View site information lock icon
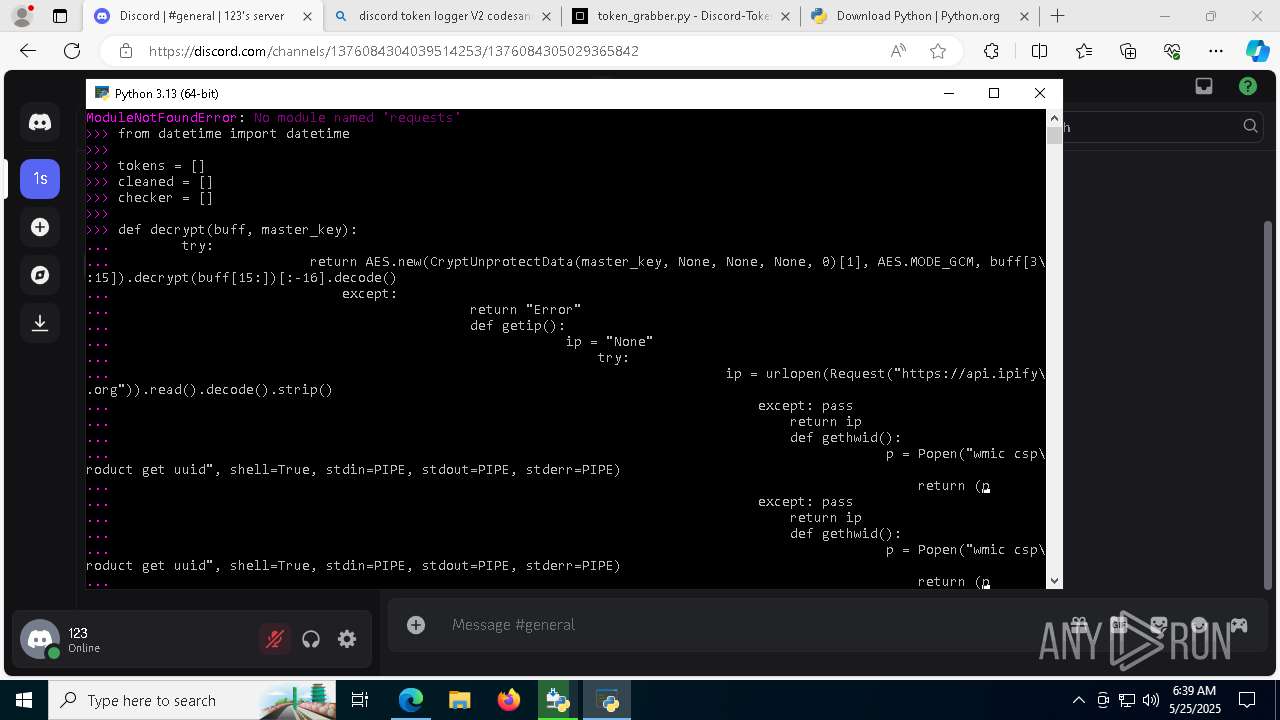Screen dimensions: 1280x720 pyautogui.click(x=125, y=51)
